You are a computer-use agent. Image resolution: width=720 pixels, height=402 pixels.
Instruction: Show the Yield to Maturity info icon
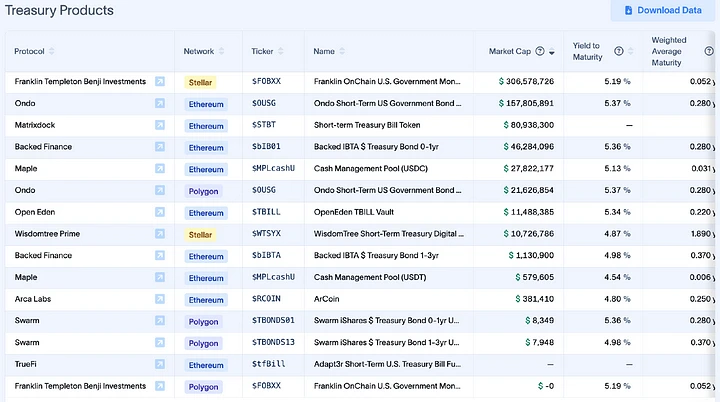click(x=618, y=51)
